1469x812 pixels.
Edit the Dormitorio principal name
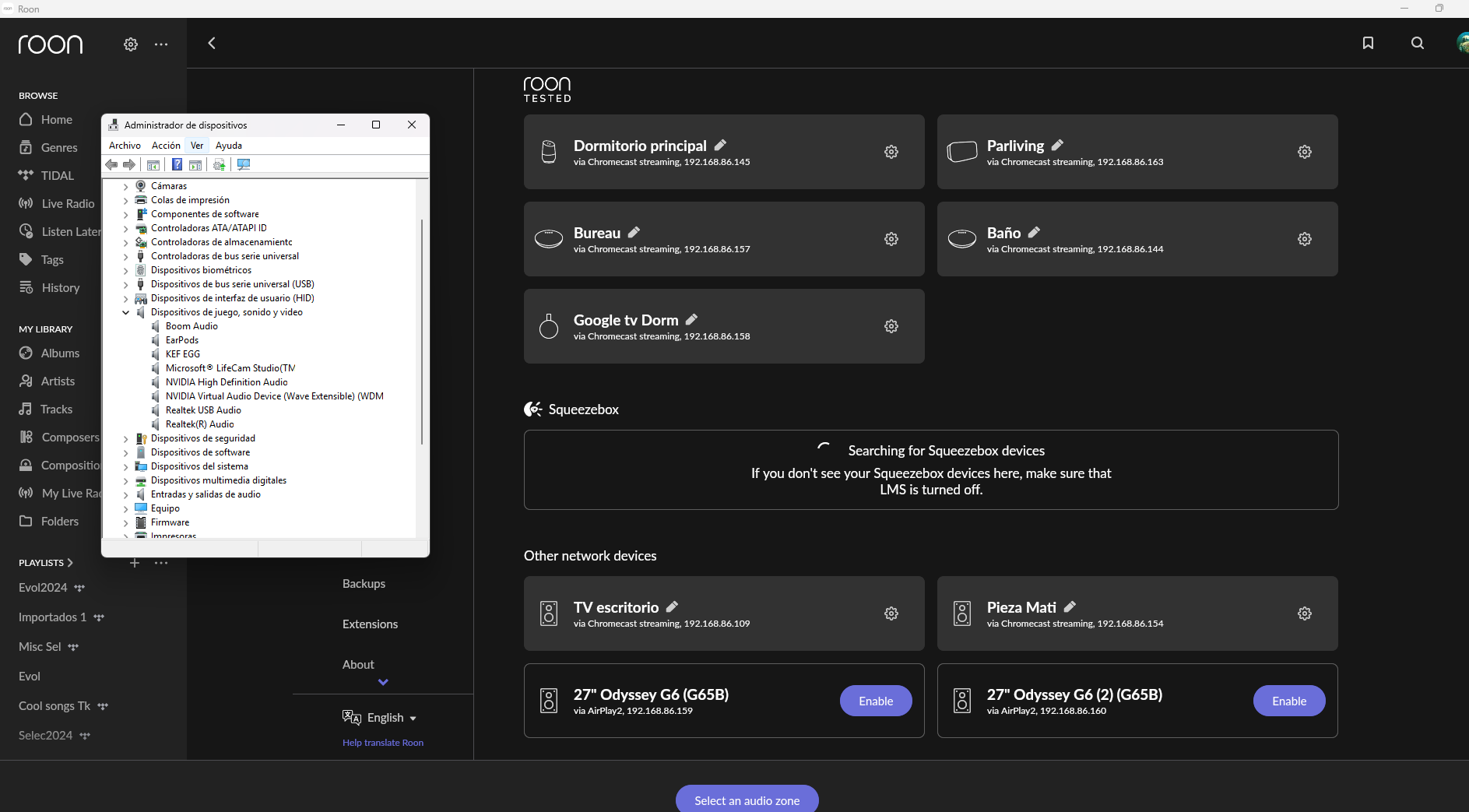[x=721, y=145]
